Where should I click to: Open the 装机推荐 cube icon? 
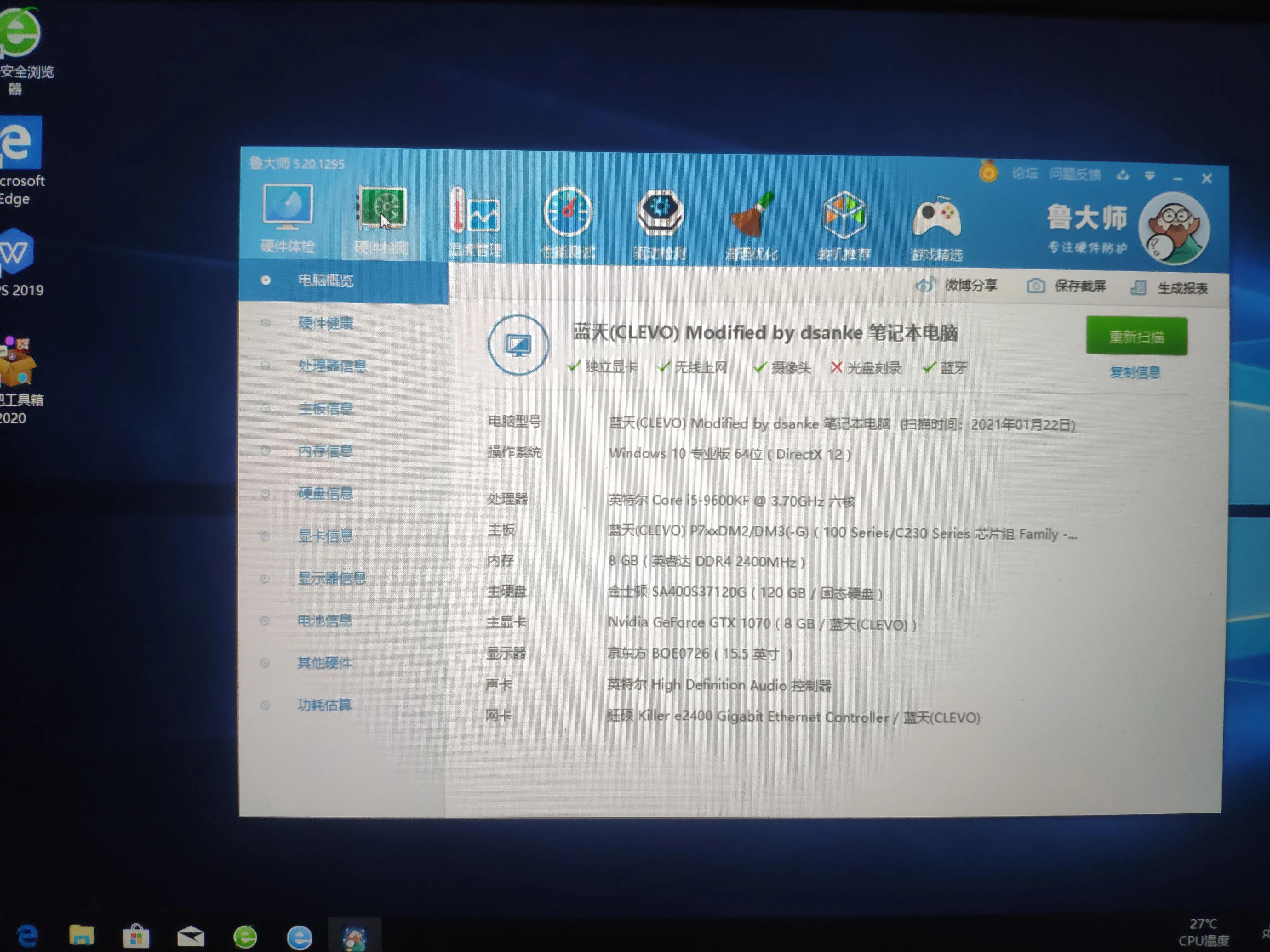click(844, 226)
